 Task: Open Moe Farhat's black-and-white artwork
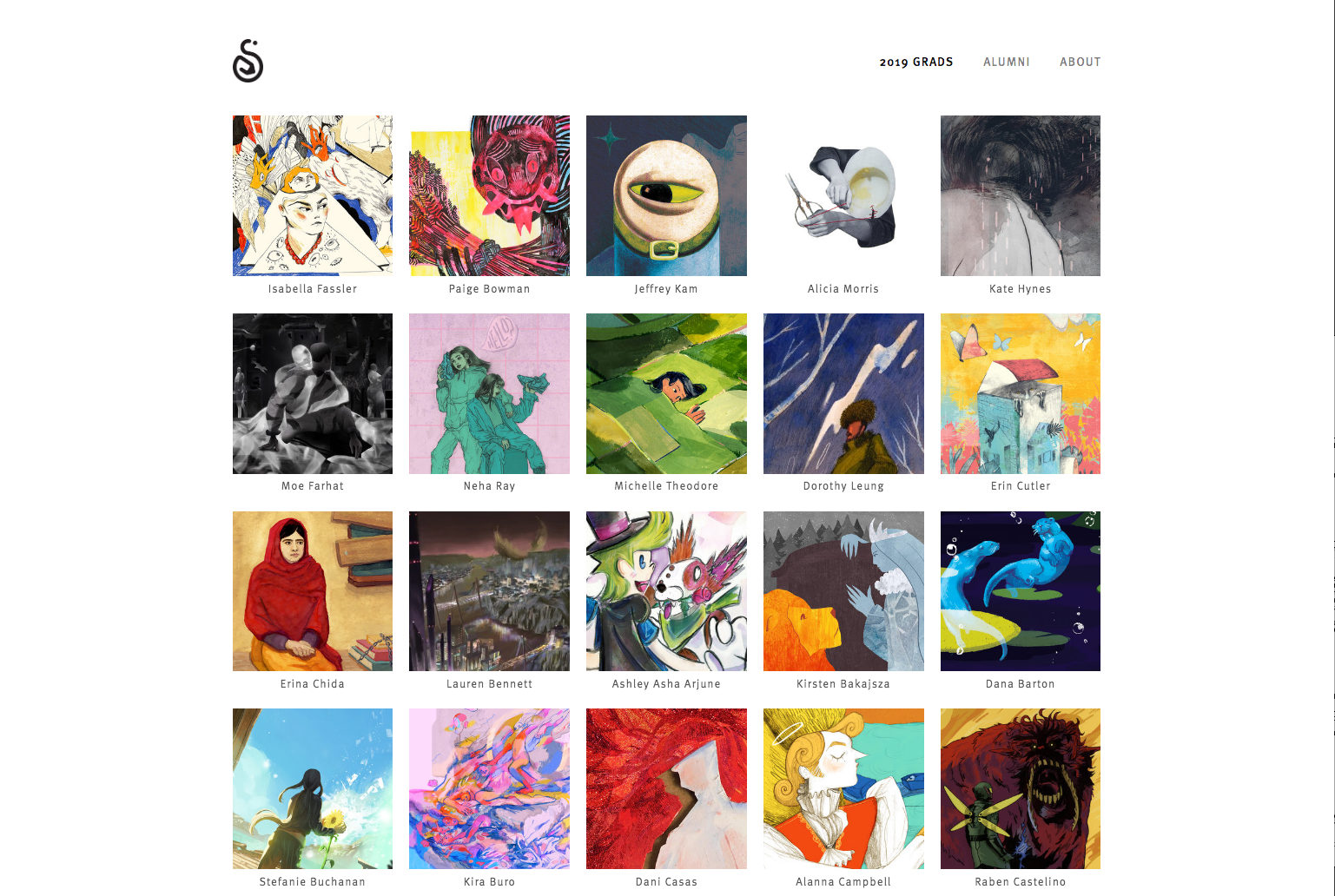pos(313,393)
